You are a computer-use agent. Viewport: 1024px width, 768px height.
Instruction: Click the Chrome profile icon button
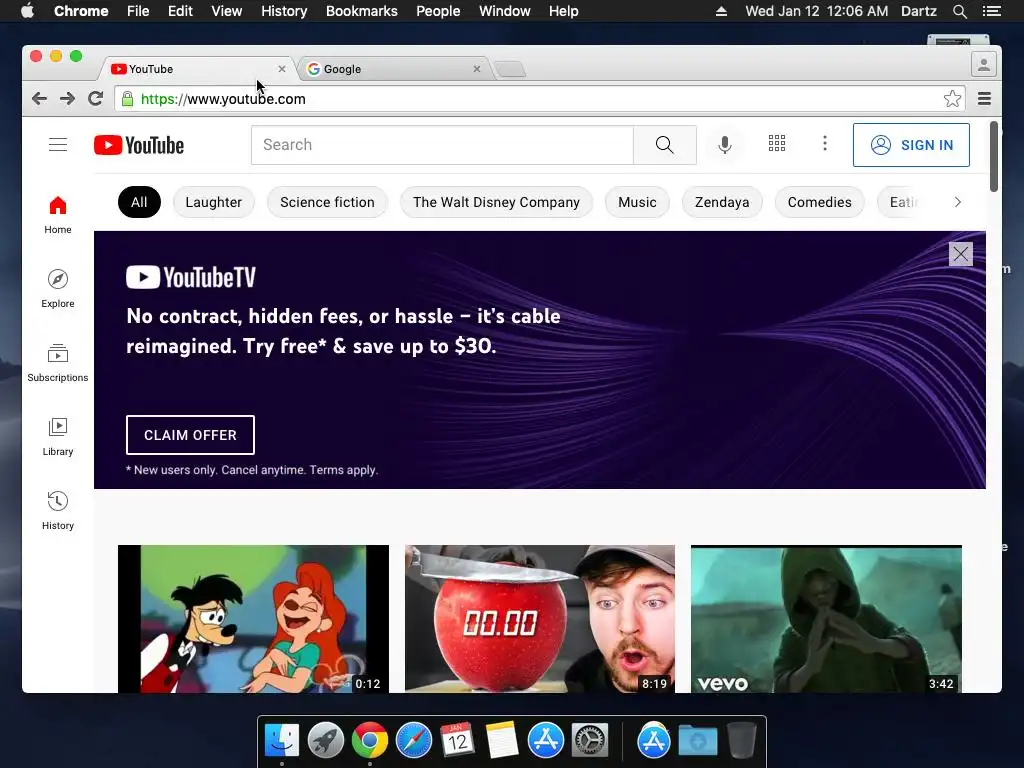pos(984,65)
